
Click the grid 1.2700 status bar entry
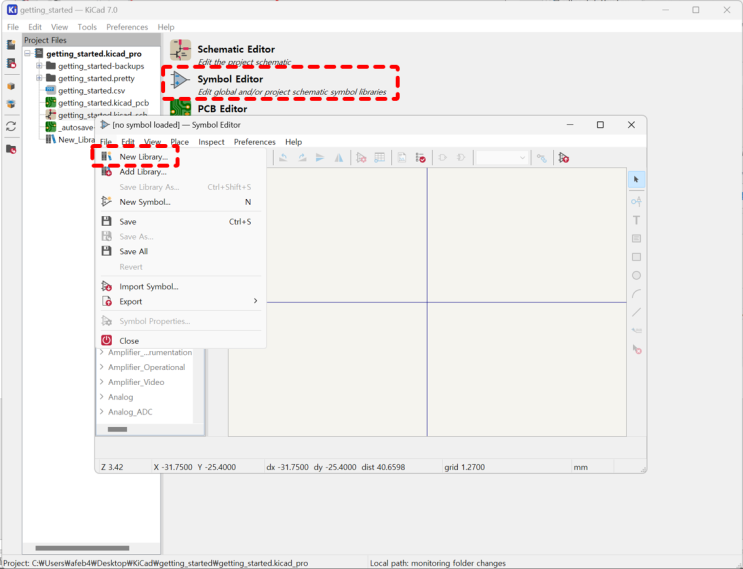coord(464,467)
